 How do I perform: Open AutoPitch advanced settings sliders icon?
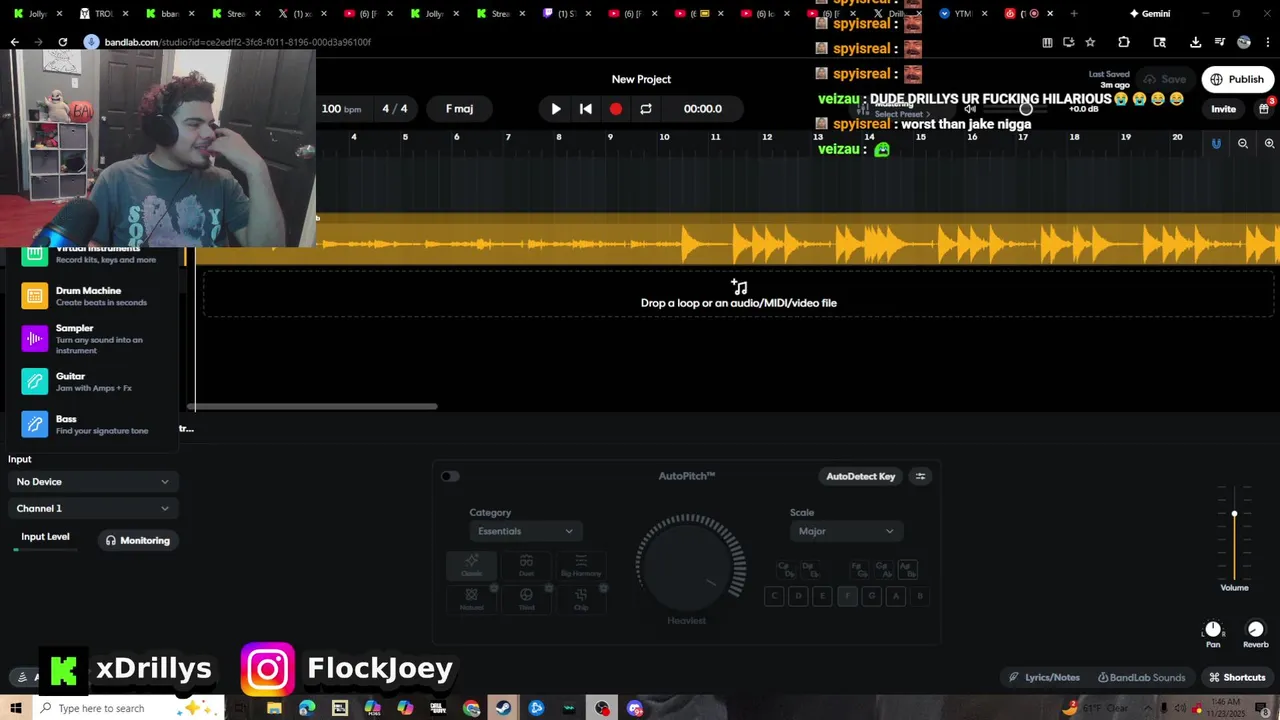click(921, 476)
